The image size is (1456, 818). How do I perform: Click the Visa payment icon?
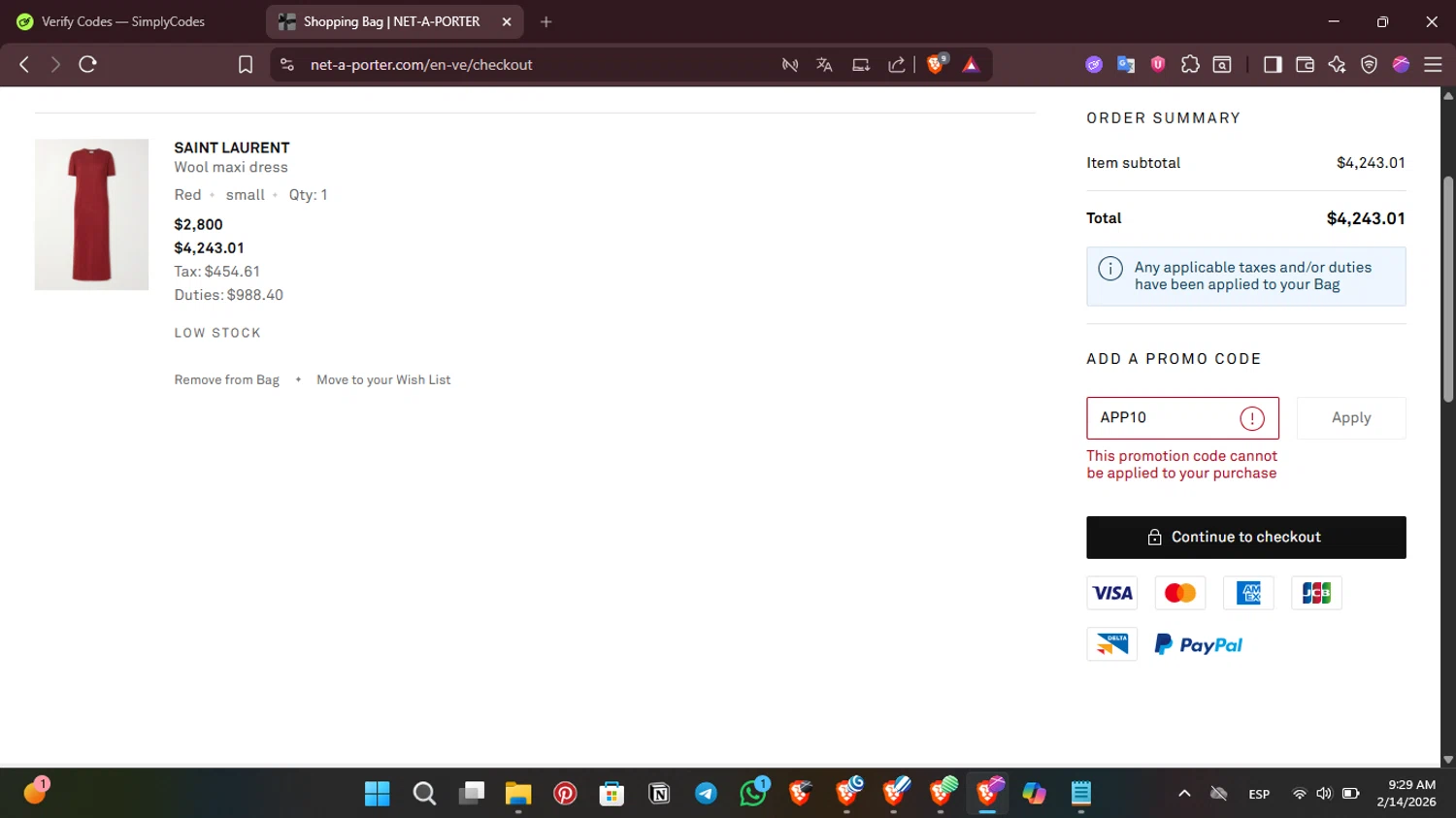(x=1112, y=593)
